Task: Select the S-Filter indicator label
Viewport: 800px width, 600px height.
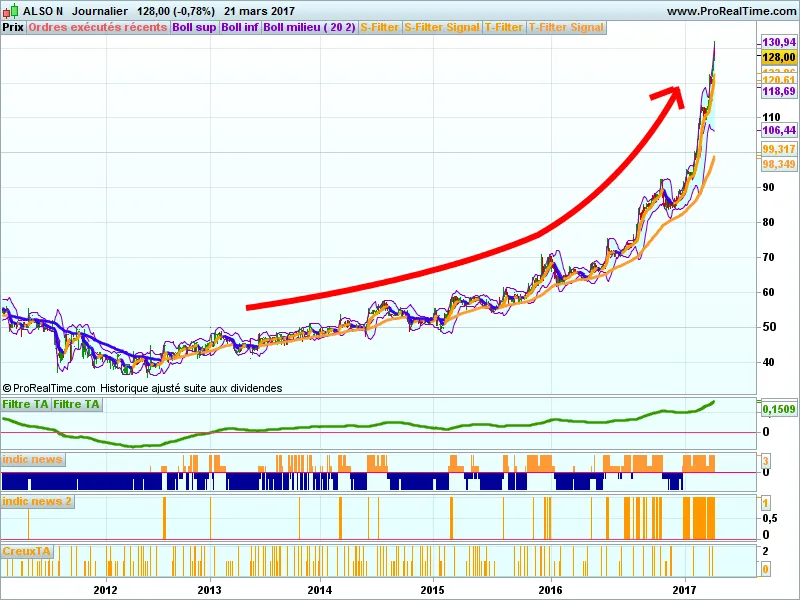Action: (380, 27)
